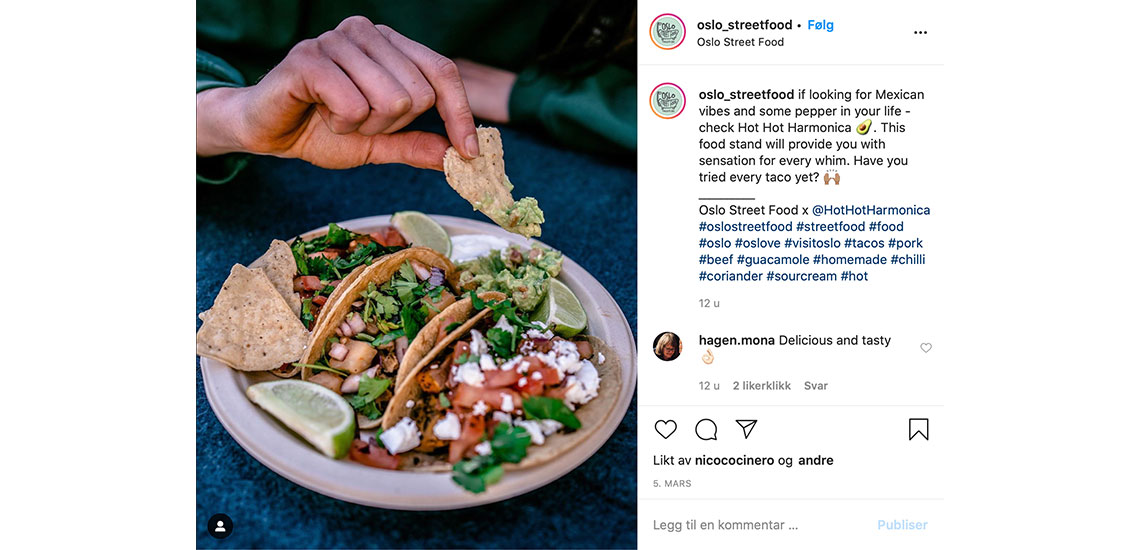Screen dimensions: 1140x550
Task: Show tagged people icon on the photo
Action: coord(220,526)
